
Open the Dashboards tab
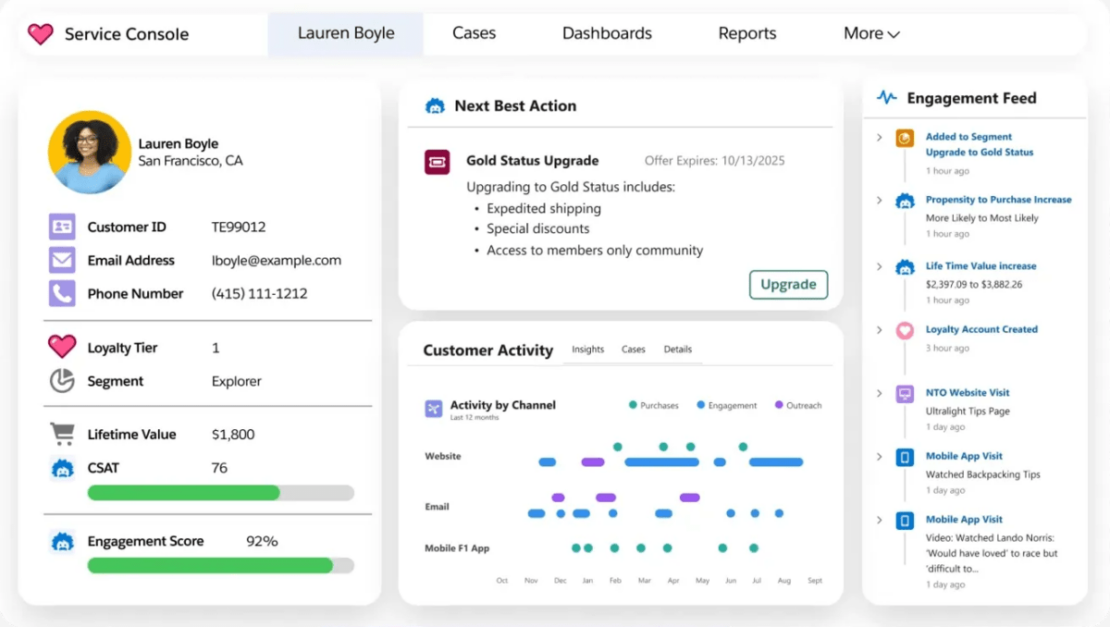(x=606, y=33)
